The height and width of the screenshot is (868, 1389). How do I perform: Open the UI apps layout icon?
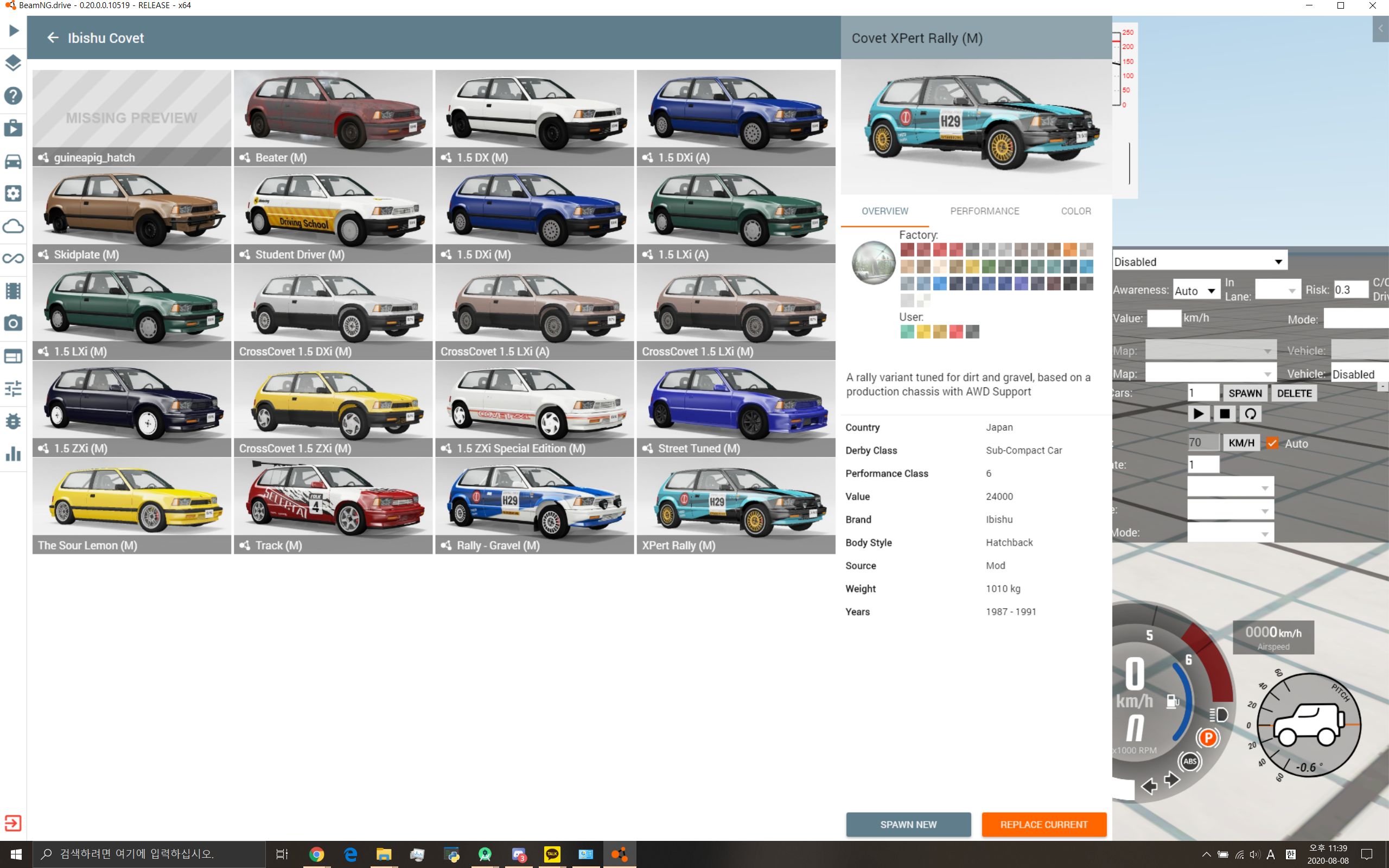13,356
